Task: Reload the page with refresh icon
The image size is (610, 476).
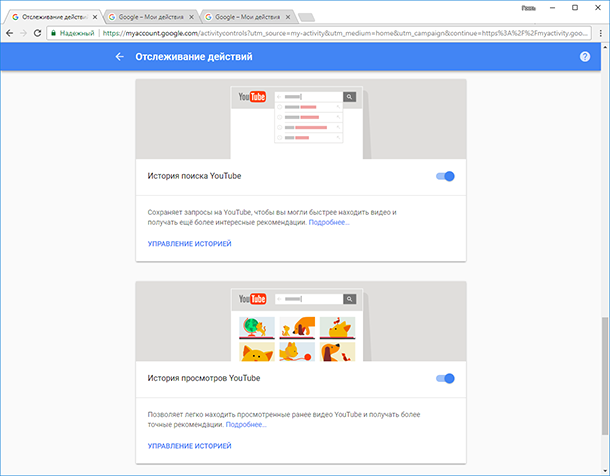Action: [x=37, y=33]
